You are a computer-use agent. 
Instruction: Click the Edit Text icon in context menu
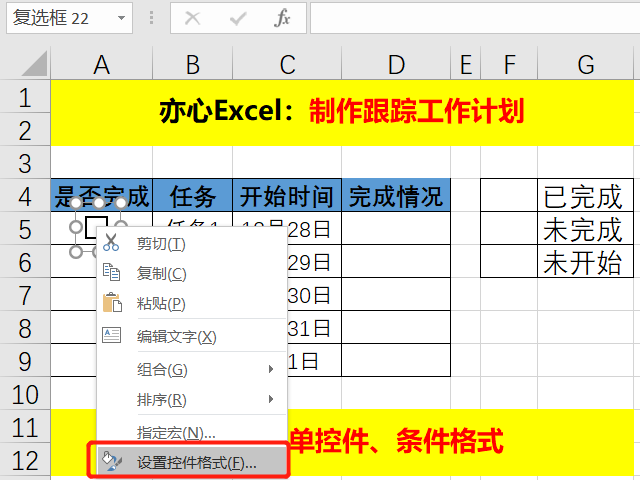pyautogui.click(x=111, y=335)
